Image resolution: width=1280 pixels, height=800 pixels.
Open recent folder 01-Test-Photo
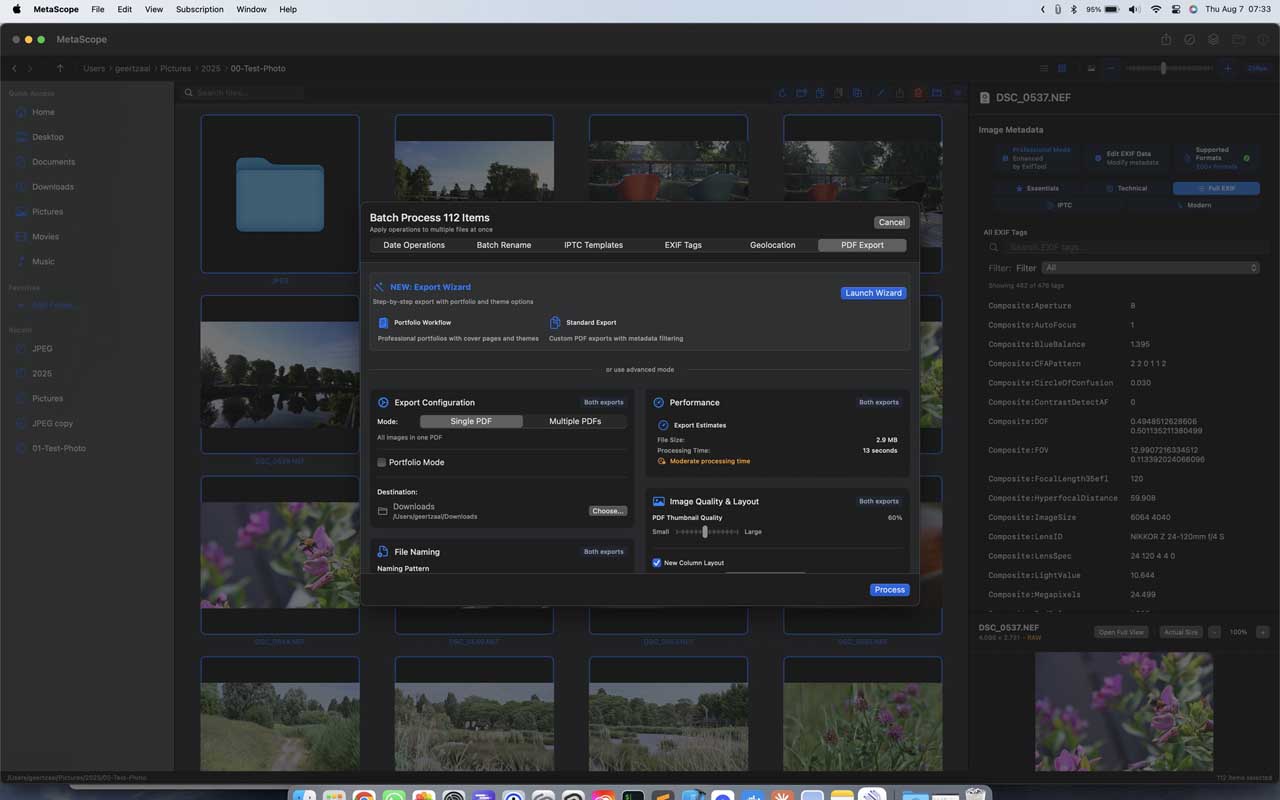pyautogui.click(x=59, y=448)
